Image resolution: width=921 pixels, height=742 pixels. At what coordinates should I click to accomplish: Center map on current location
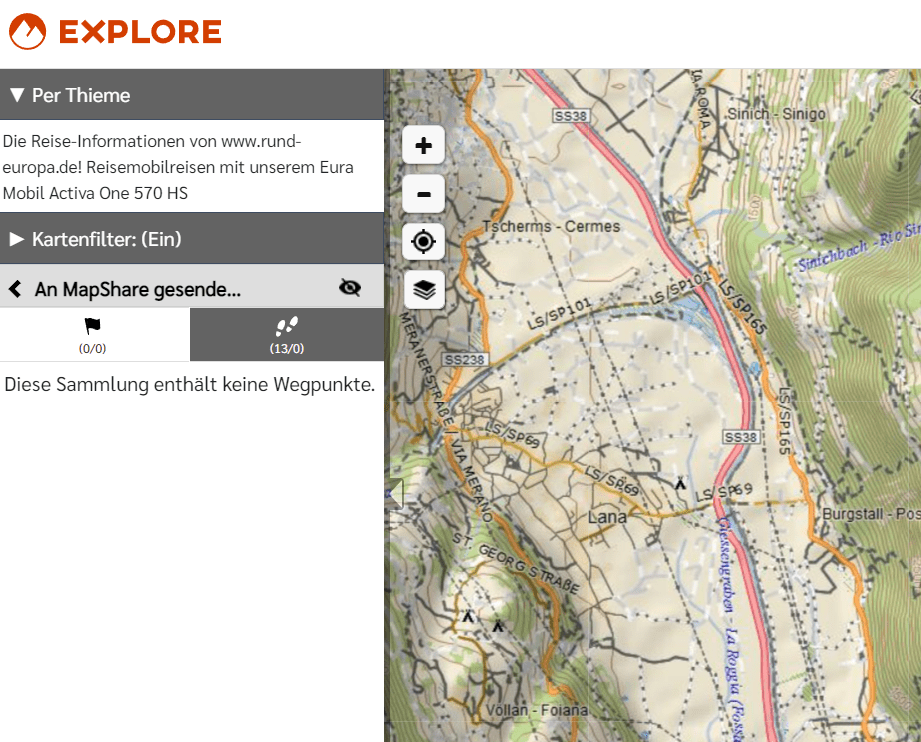(423, 241)
